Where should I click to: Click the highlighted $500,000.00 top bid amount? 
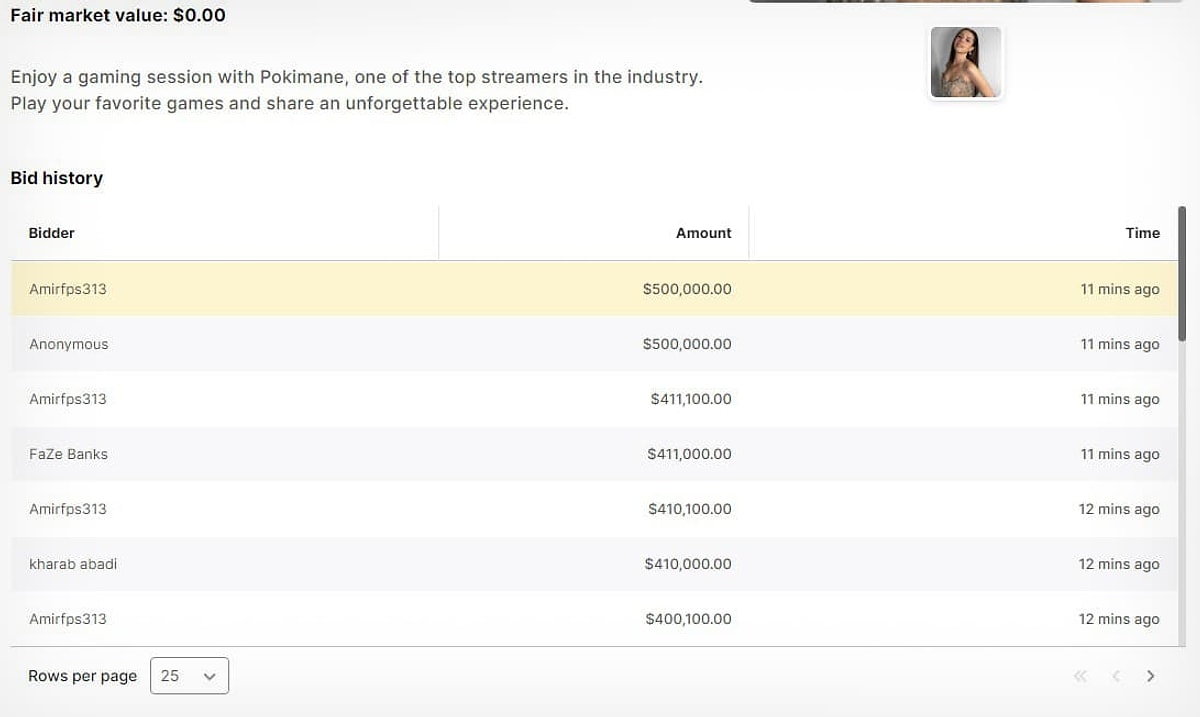pos(687,289)
